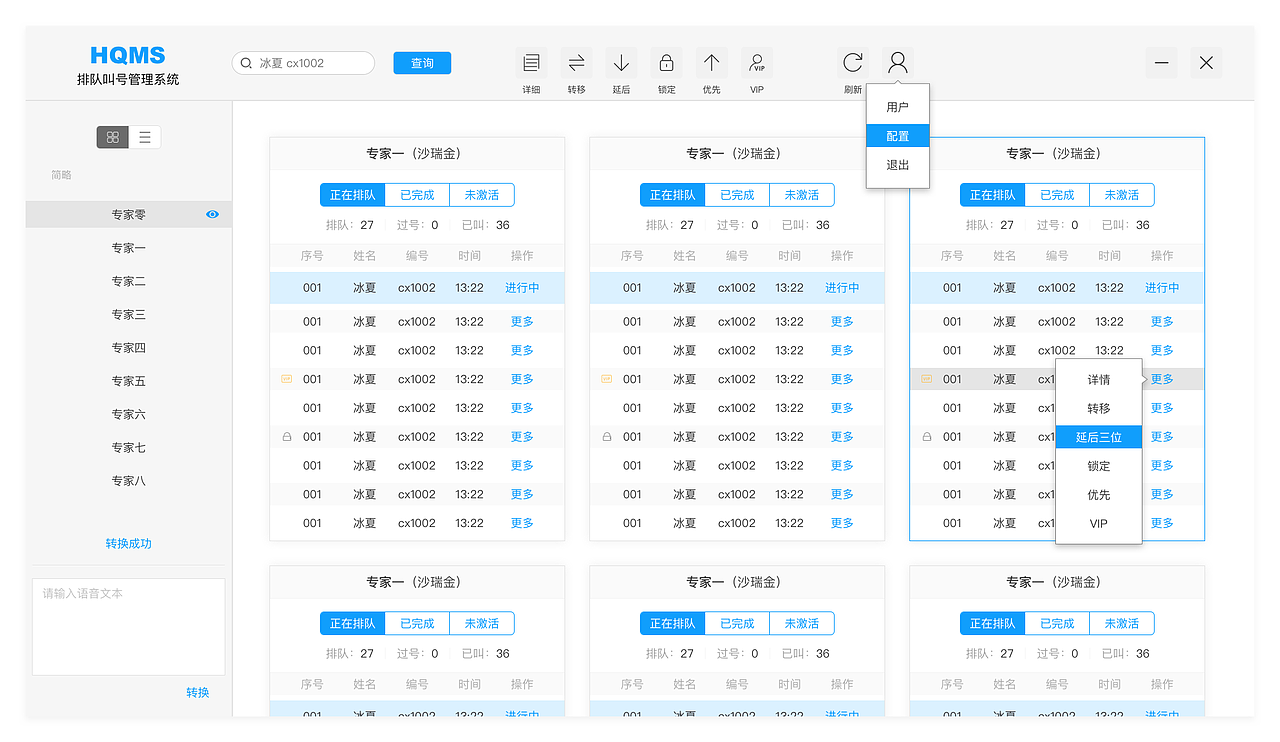
Task: Click the 转移 (transfer) toolbar icon
Action: click(x=576, y=62)
